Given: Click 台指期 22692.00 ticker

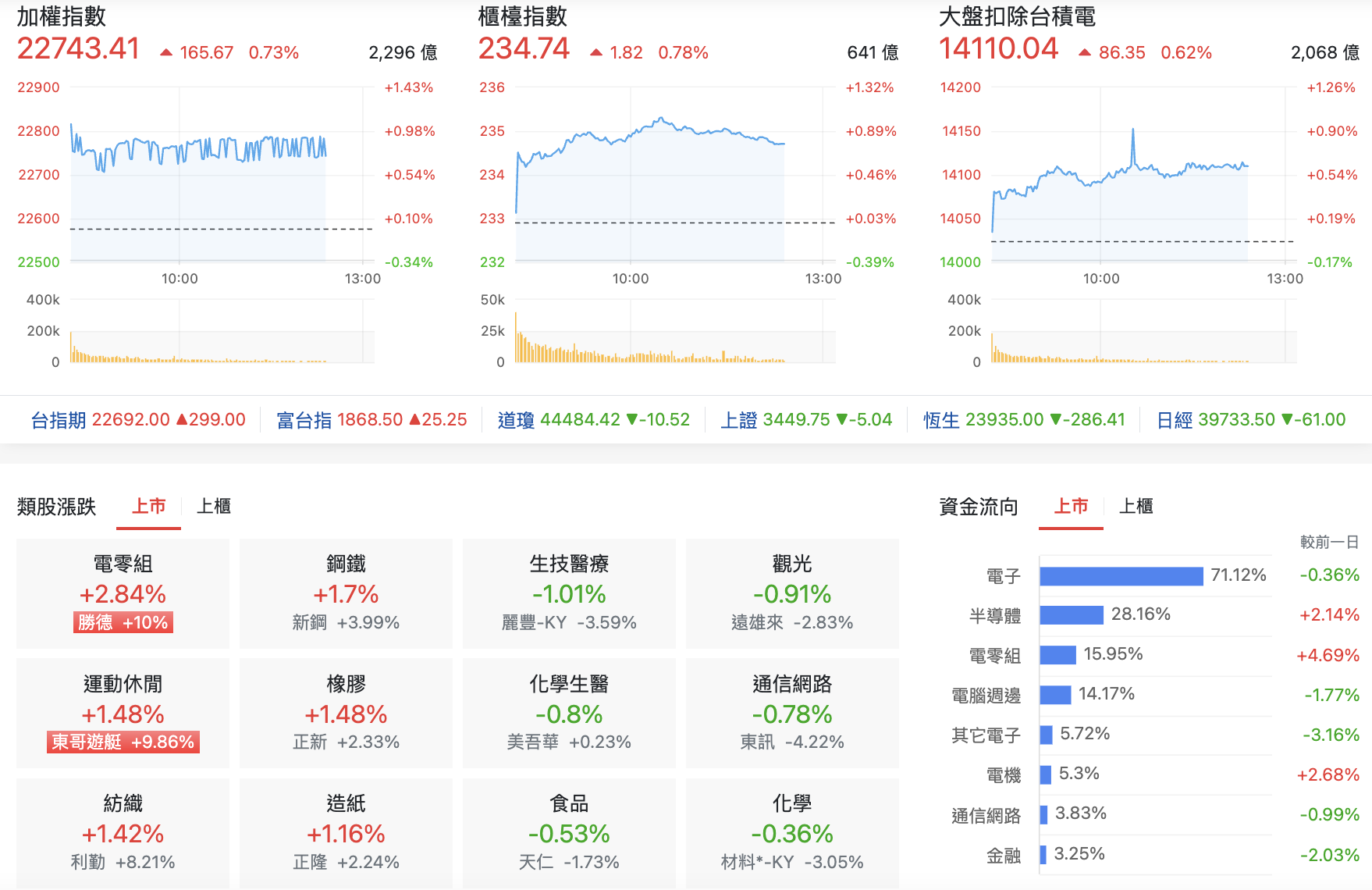Looking at the screenshot, I should [138, 420].
